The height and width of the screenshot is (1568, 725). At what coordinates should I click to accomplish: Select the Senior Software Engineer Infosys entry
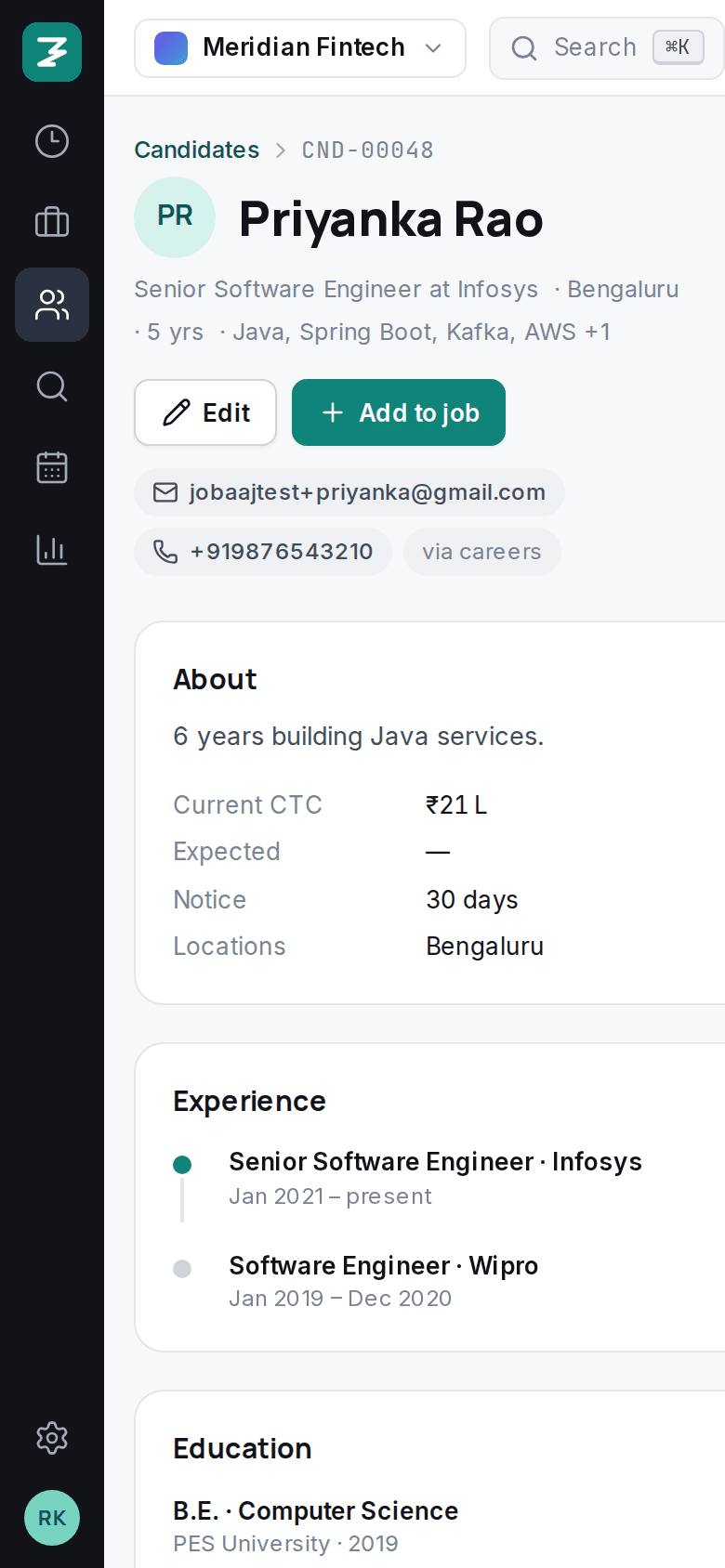click(435, 1178)
